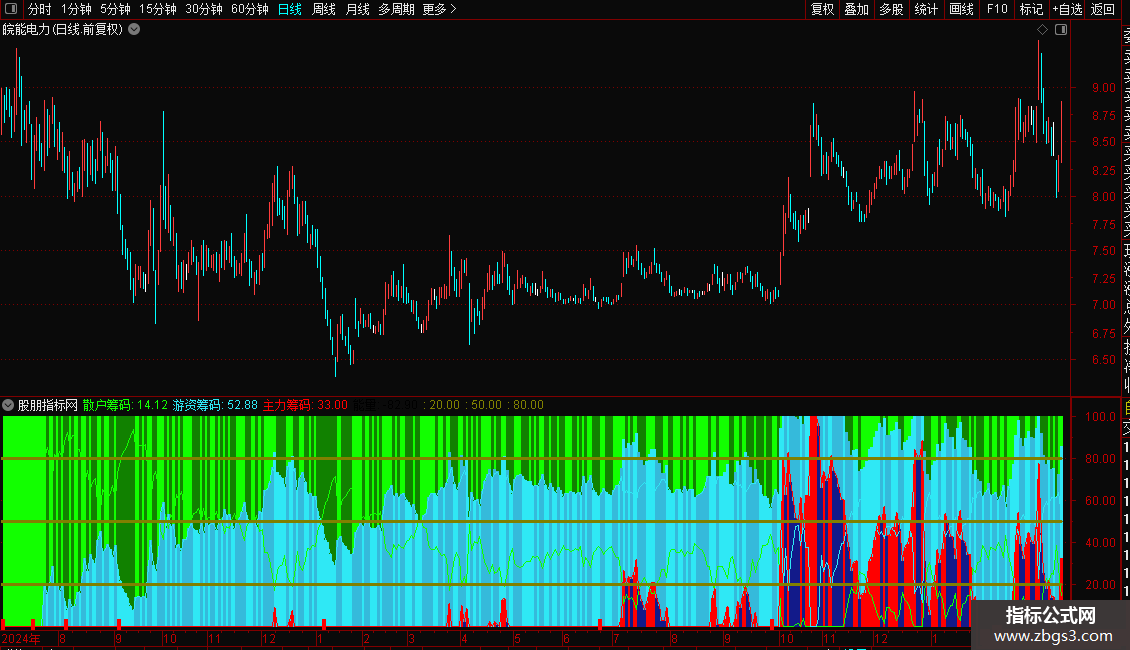Click the 皖能电力 stock title text
1130x650 pixels.
pos(26,30)
